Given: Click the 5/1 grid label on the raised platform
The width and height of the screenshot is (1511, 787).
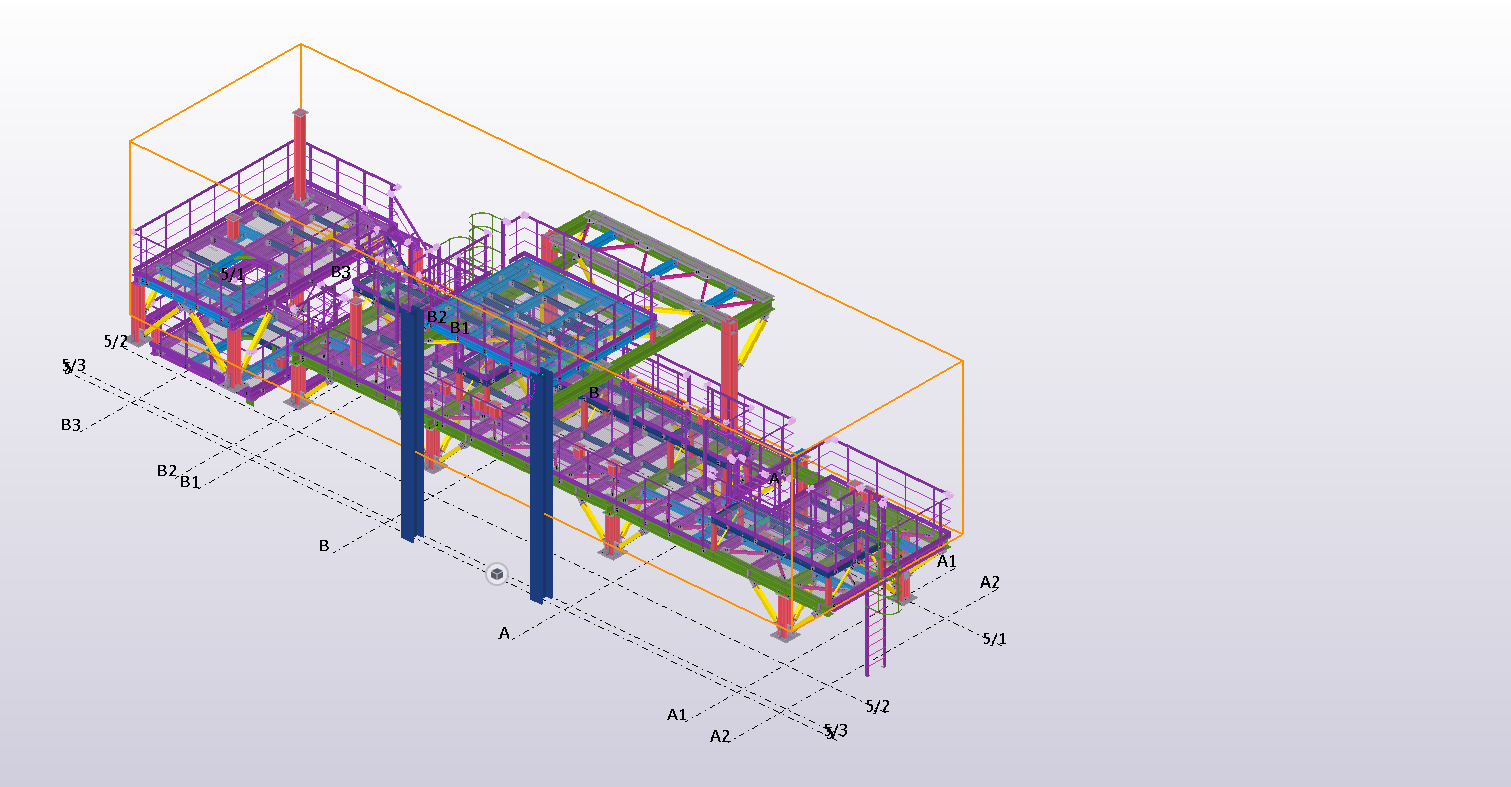Looking at the screenshot, I should coord(232,273).
